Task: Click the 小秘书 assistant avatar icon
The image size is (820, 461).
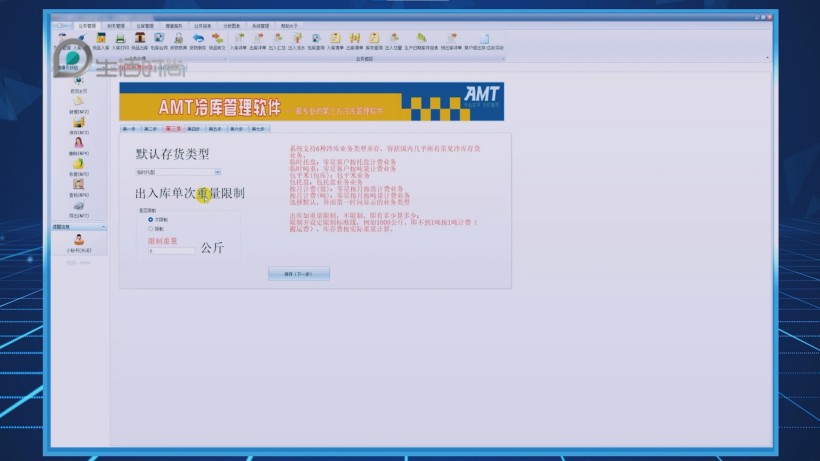Action: (x=78, y=240)
